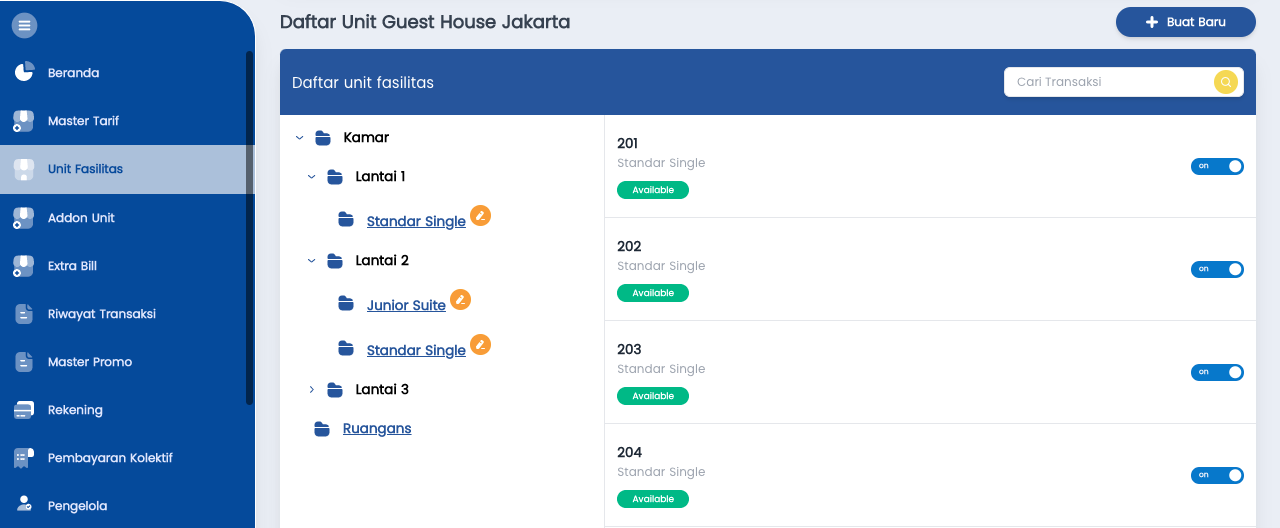Collapse the Lantai 2 tree node
Screen dimensions: 1280x528
click(311, 261)
